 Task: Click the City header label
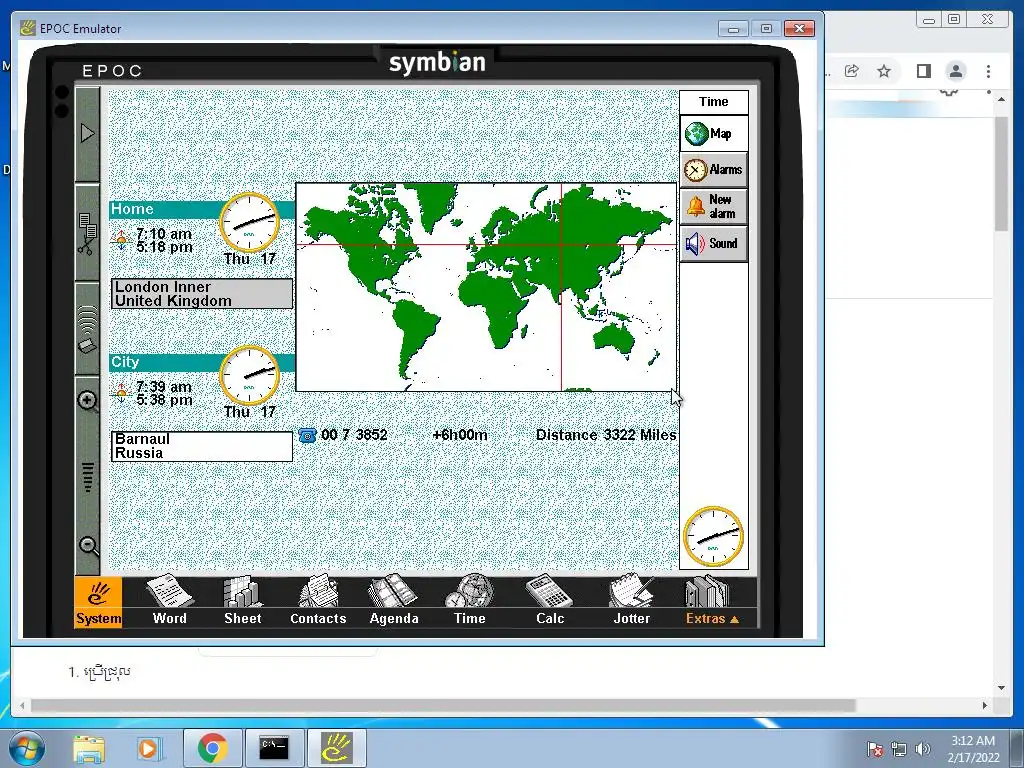(125, 362)
